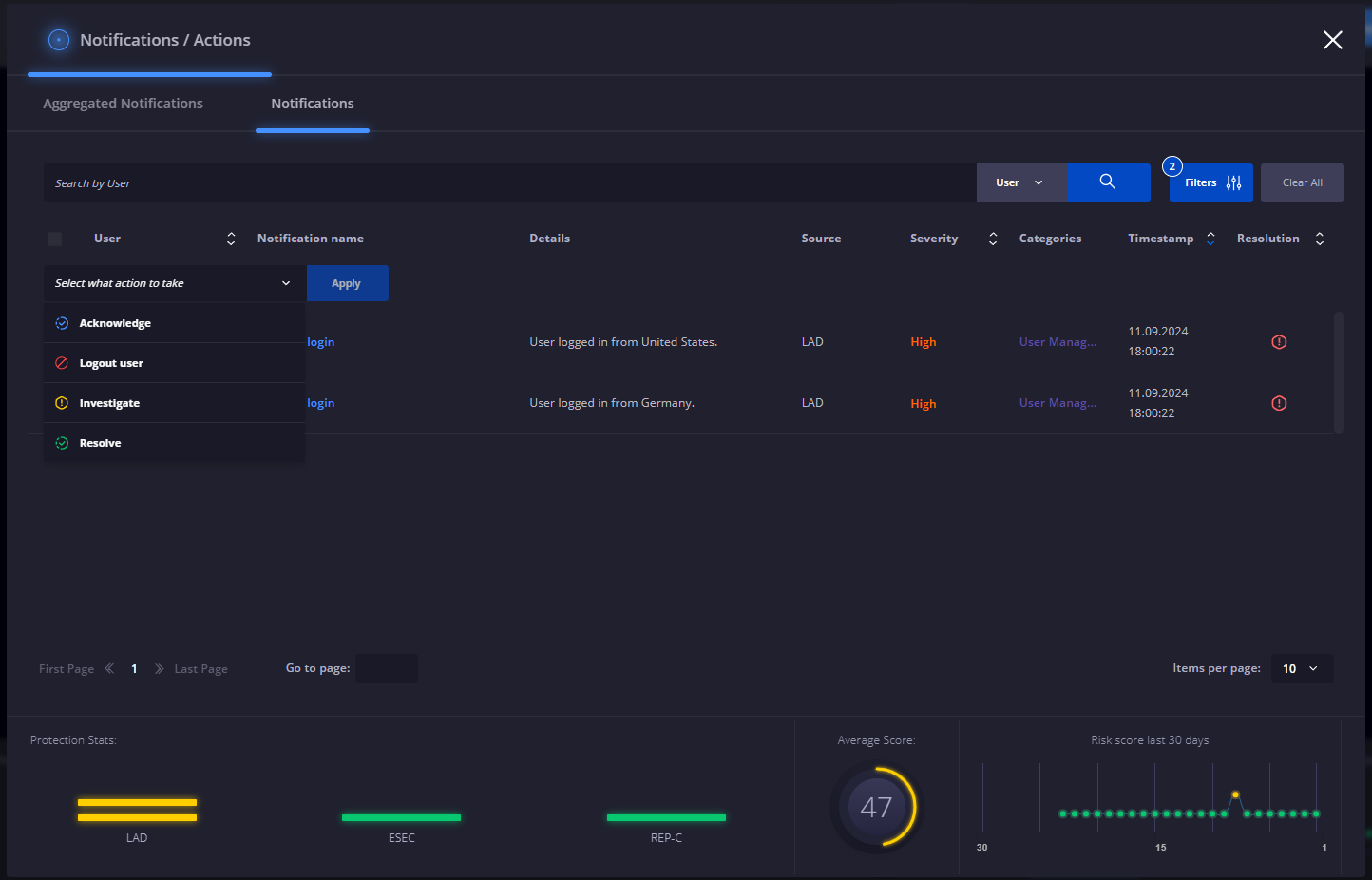Sort by Resolution column arrows

coord(1320,239)
